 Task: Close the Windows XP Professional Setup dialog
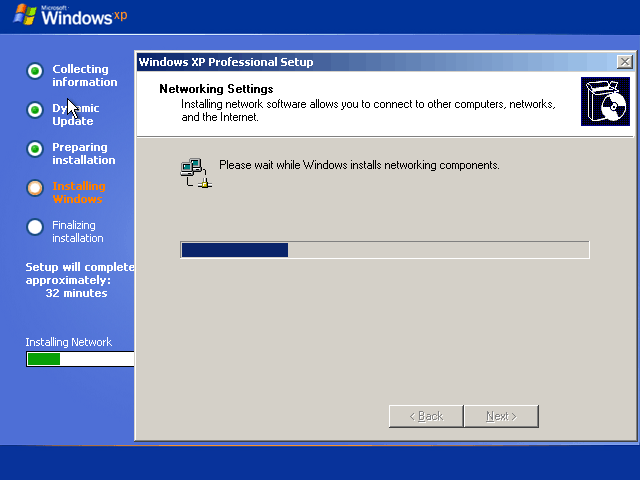click(625, 62)
